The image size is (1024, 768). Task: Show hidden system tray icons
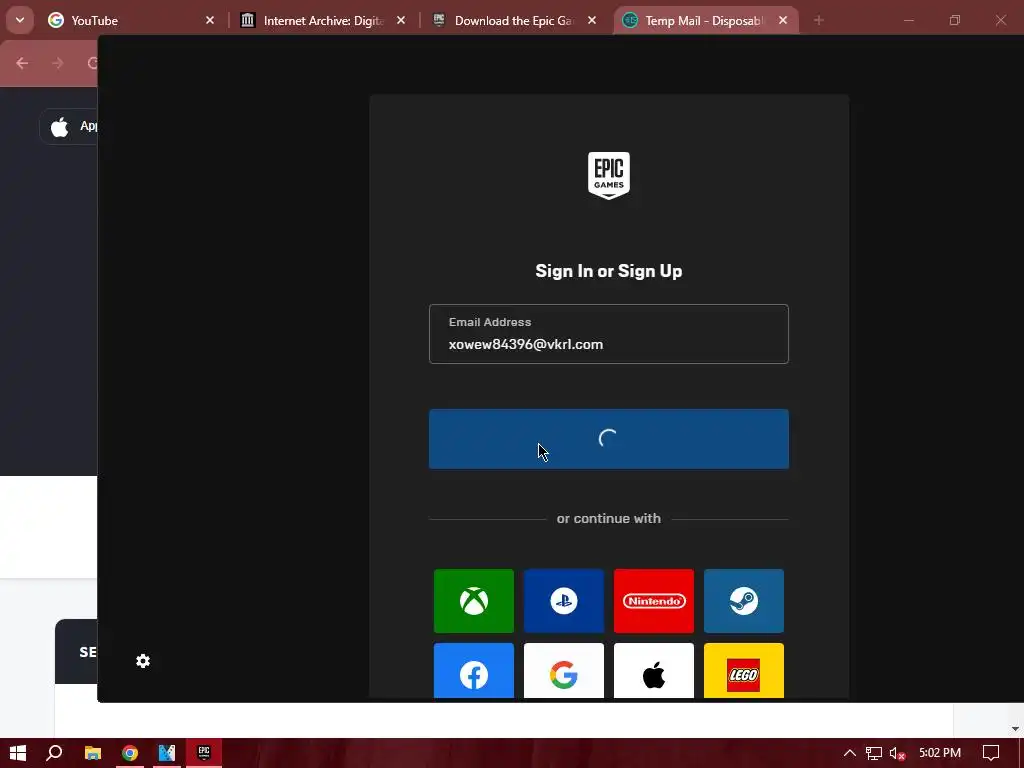850,753
